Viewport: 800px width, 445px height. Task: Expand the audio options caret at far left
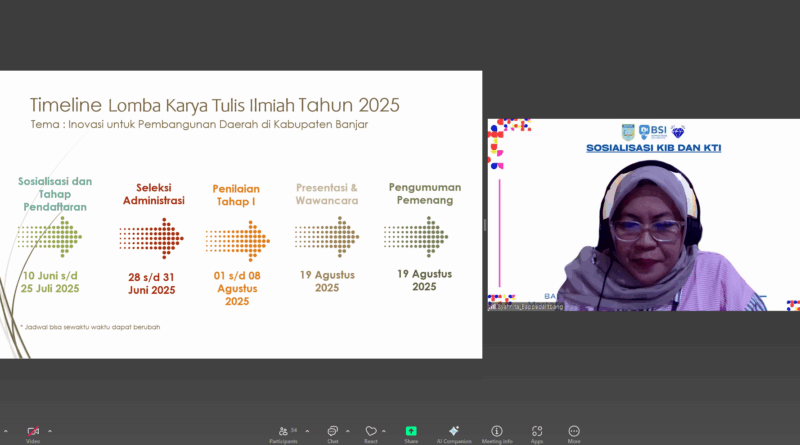click(5, 431)
